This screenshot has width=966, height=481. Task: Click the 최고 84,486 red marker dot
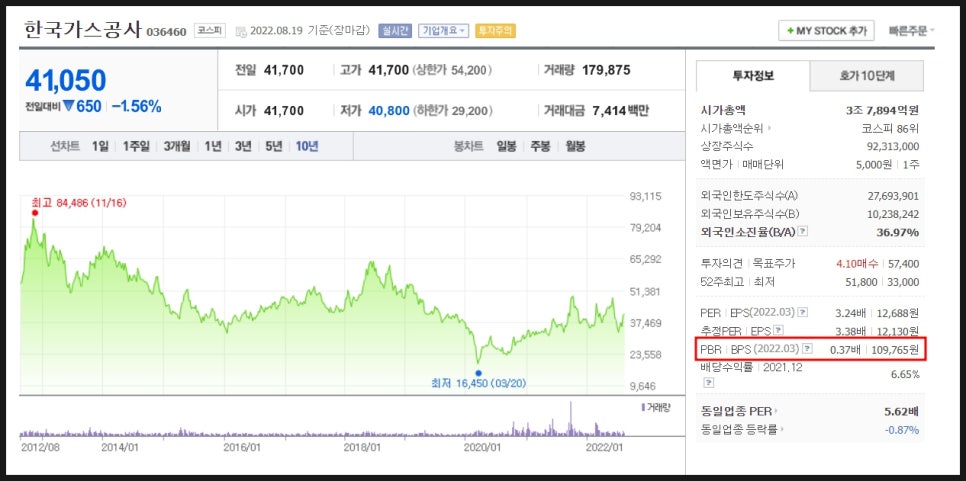click(34, 213)
